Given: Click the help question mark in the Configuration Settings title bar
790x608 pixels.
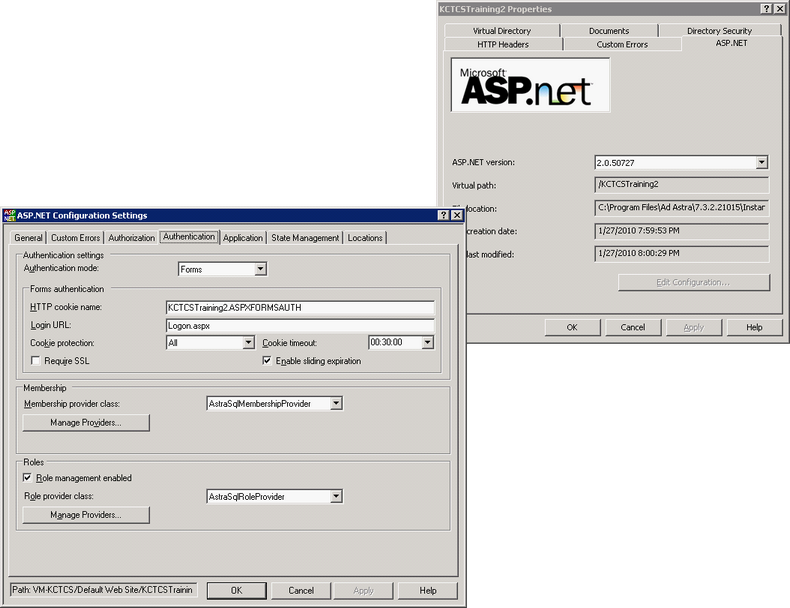Looking at the screenshot, I should (443, 215).
